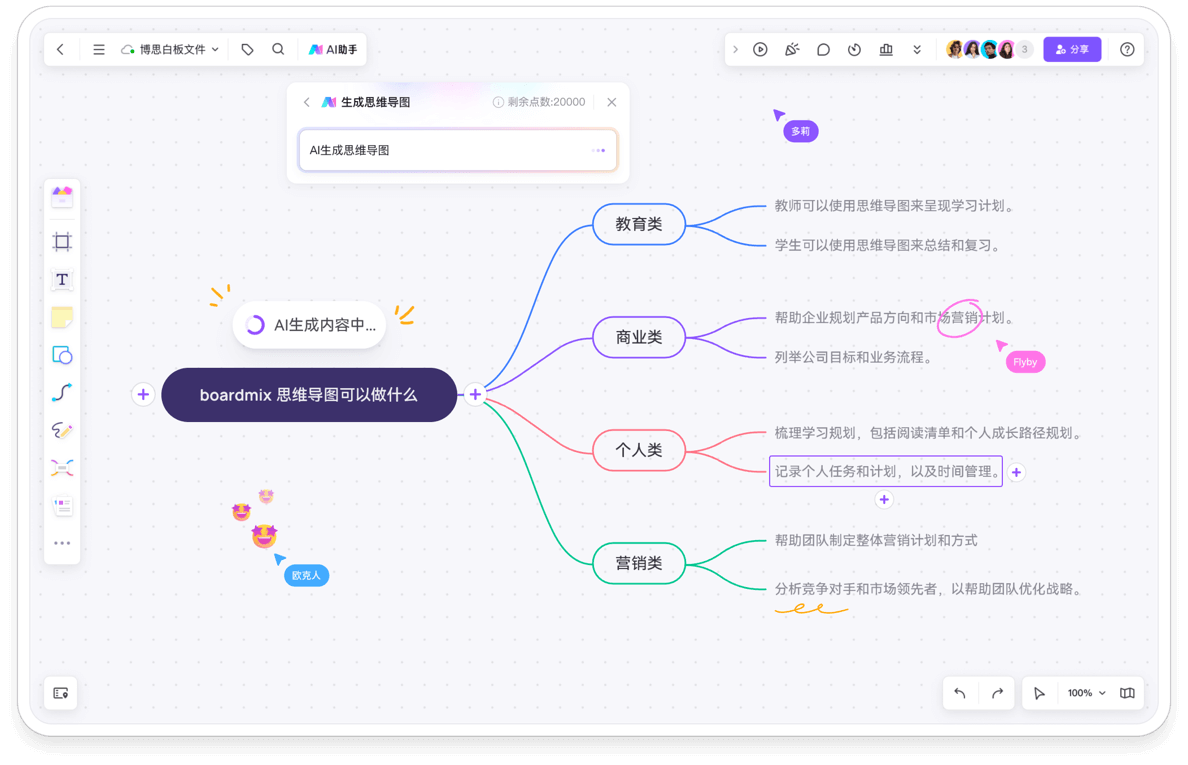Close the 生成思维导图 panel
1188x765 pixels.
pyautogui.click(x=611, y=102)
